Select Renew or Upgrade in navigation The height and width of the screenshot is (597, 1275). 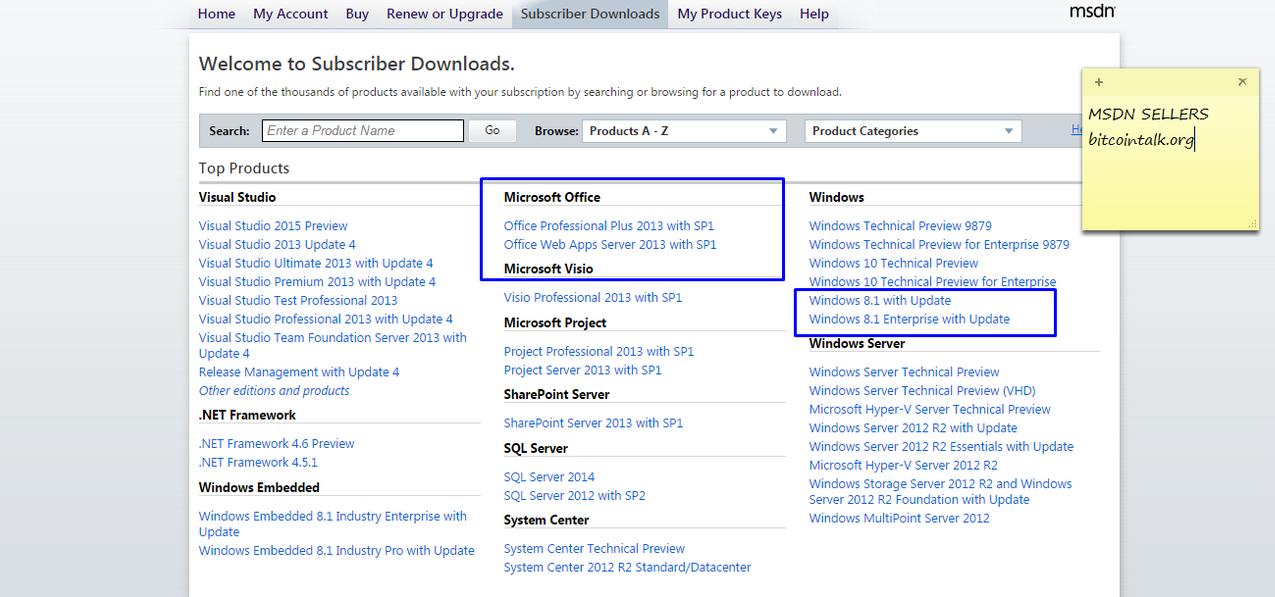(445, 14)
